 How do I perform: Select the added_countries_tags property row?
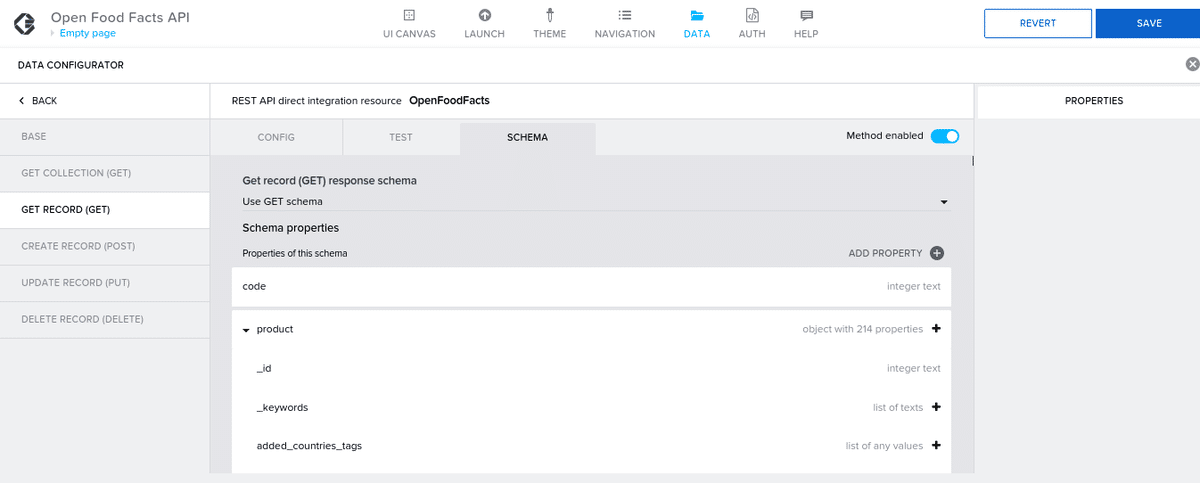click(591, 445)
